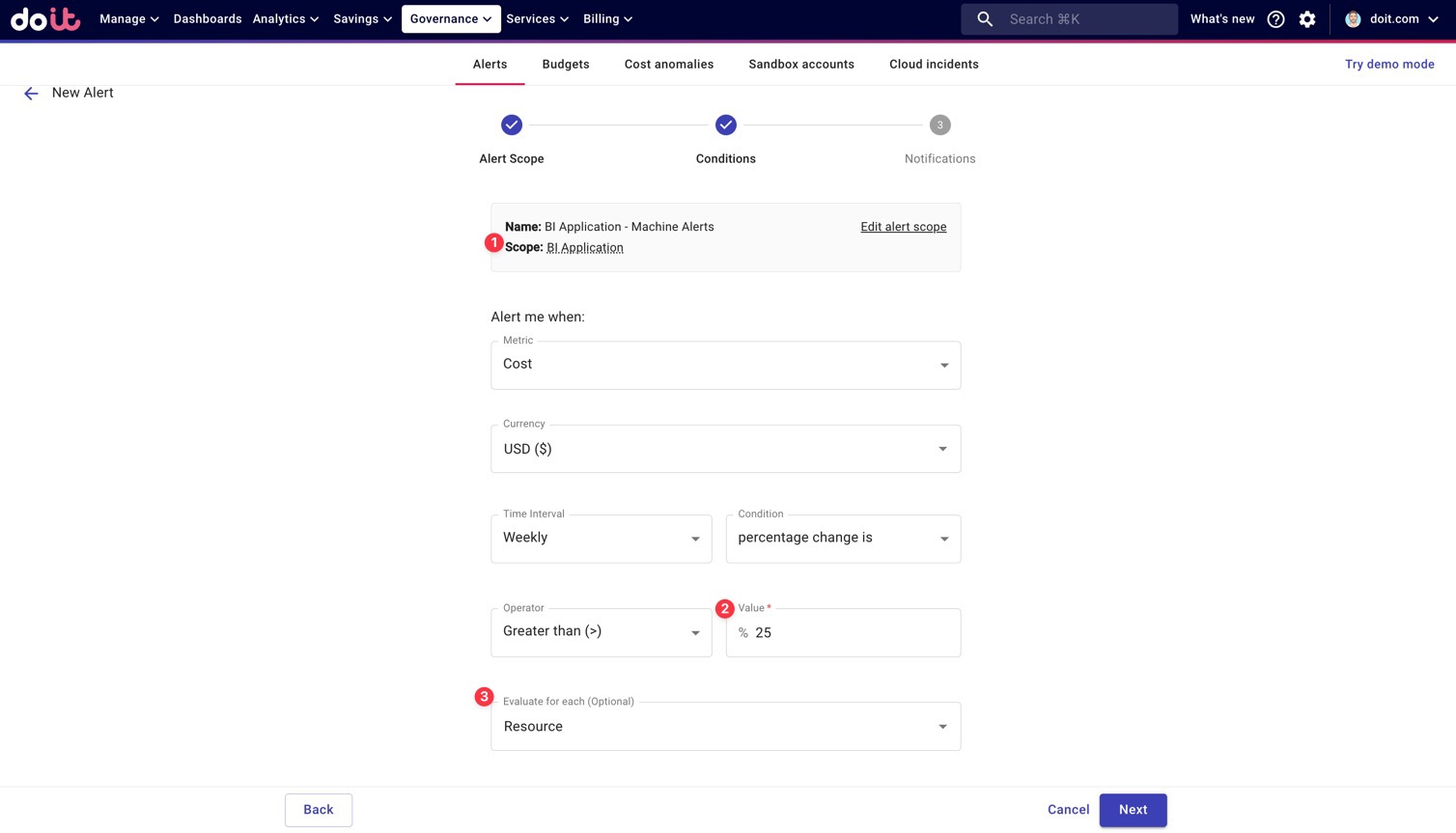
Task: Click the doit.com user avatar
Action: [x=1353, y=19]
